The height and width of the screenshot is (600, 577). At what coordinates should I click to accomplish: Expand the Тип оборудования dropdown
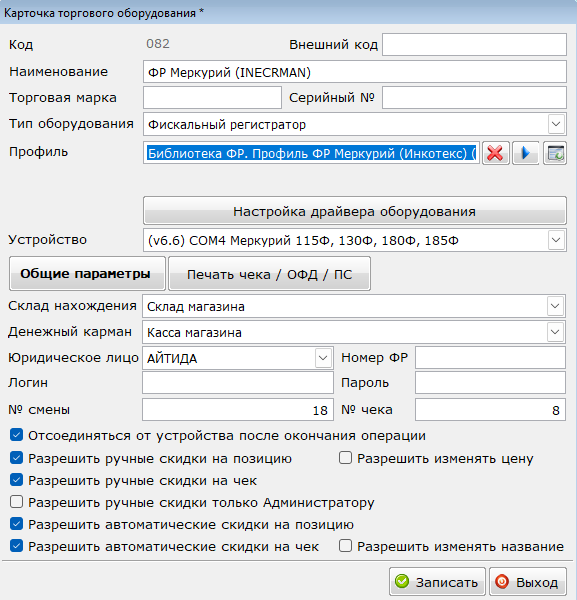point(556,124)
